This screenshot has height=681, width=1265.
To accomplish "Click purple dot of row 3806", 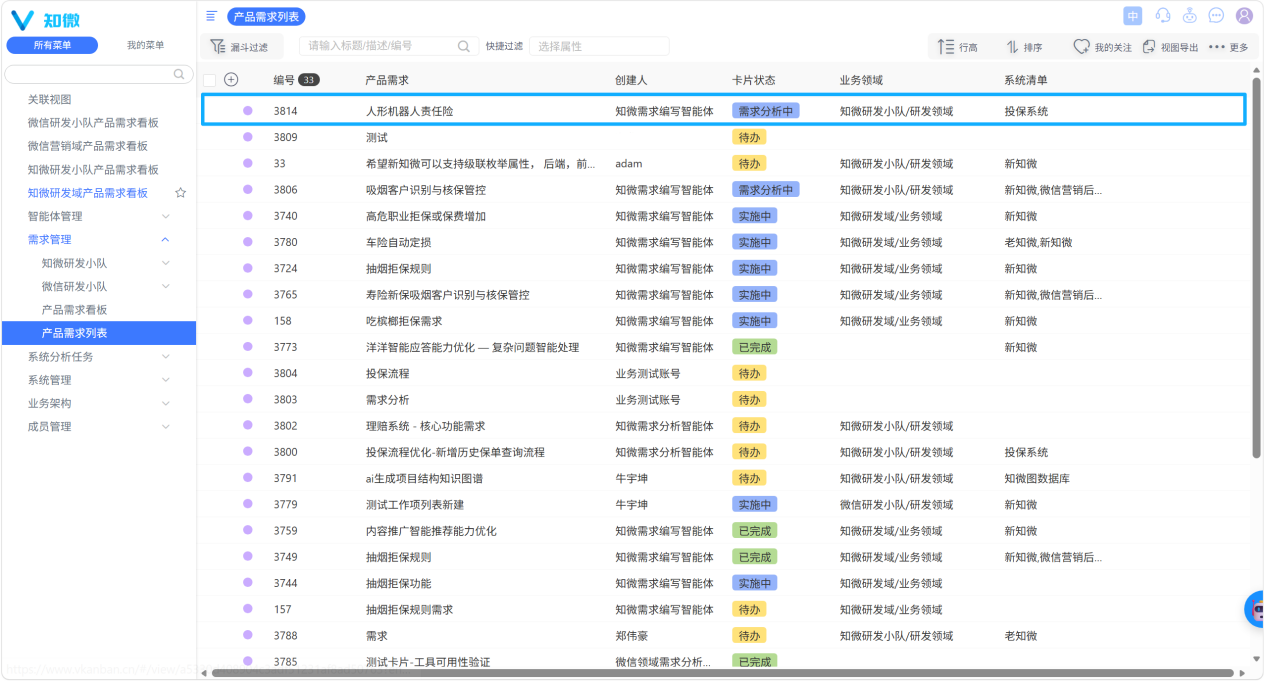I will pyautogui.click(x=248, y=190).
